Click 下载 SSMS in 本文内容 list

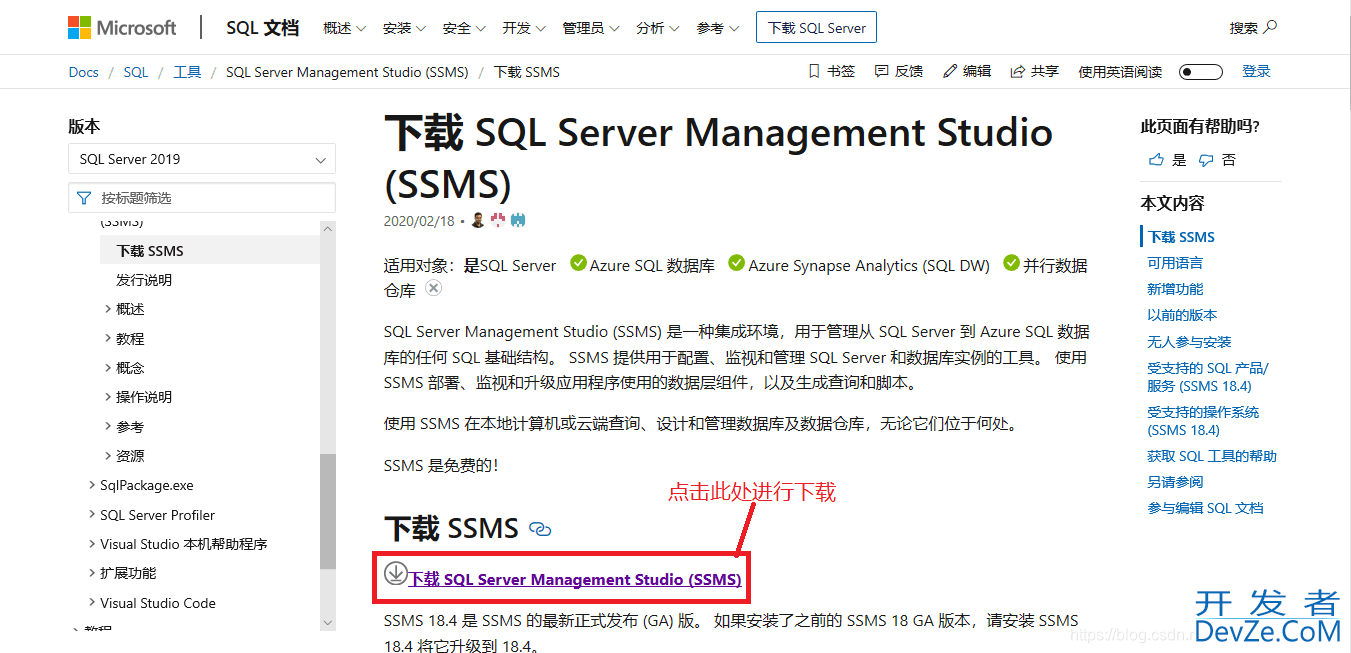(1181, 237)
